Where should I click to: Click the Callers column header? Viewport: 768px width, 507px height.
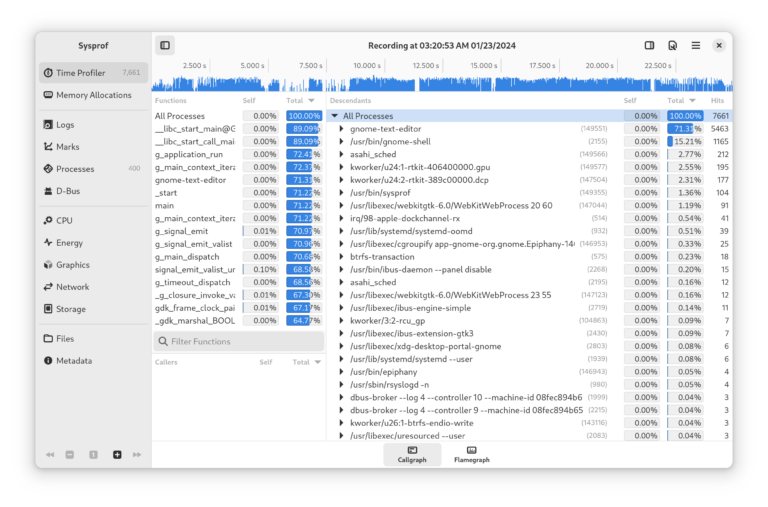coord(166,362)
